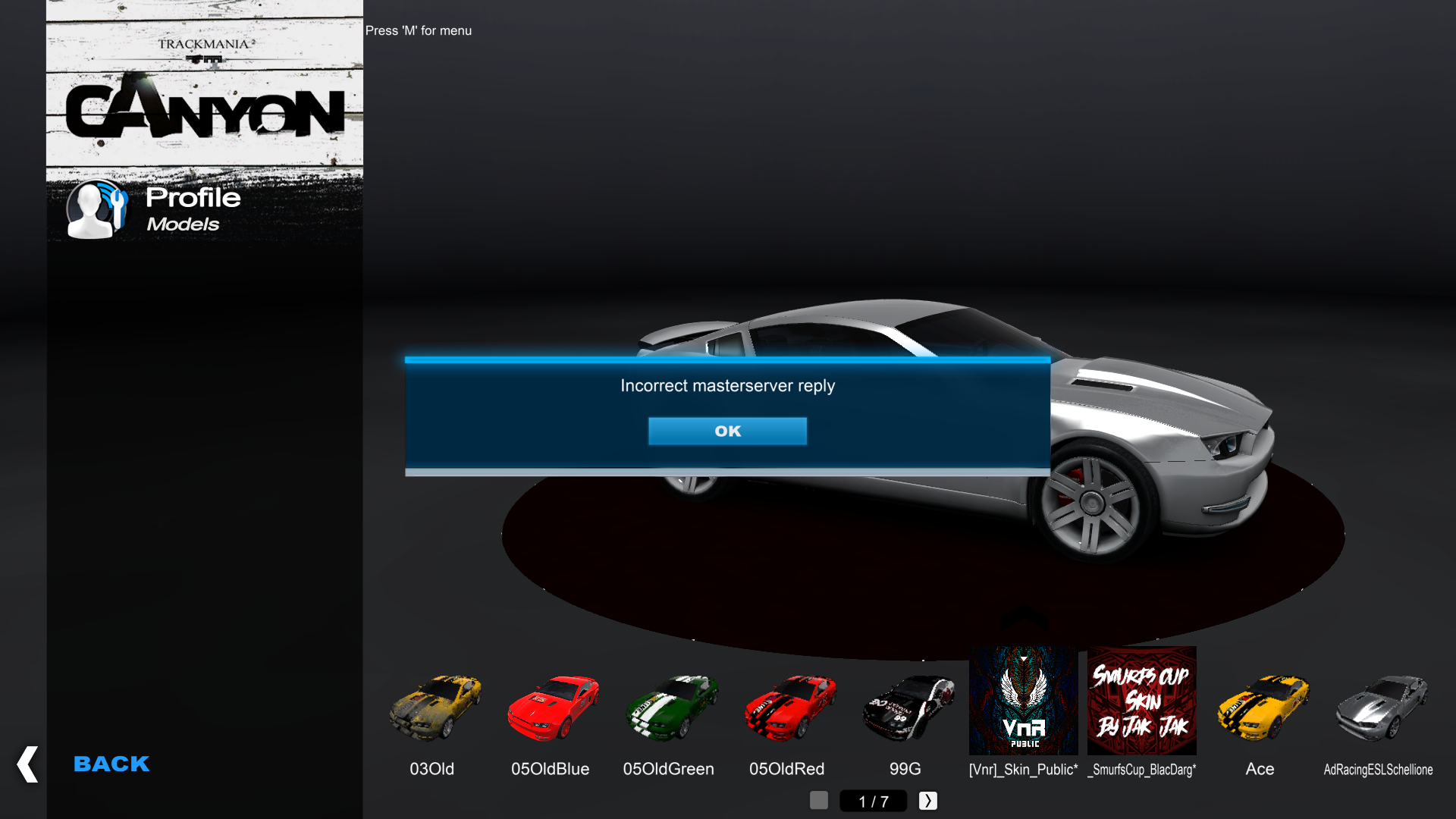The width and height of the screenshot is (1456, 819).
Task: Click the _SmurfsCup_BlacDarg* label text
Action: click(1141, 770)
